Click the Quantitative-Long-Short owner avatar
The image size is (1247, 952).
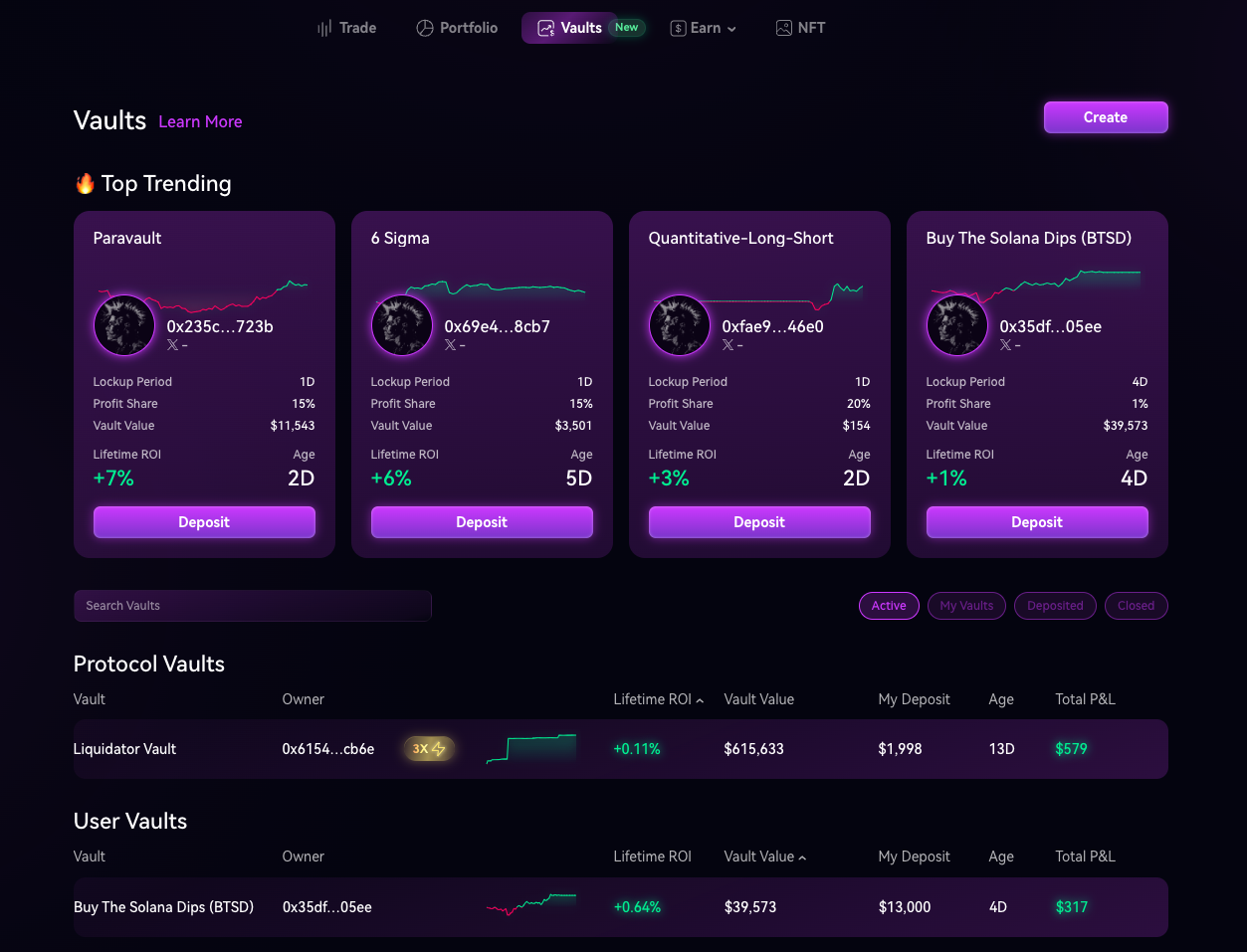pyautogui.click(x=680, y=325)
